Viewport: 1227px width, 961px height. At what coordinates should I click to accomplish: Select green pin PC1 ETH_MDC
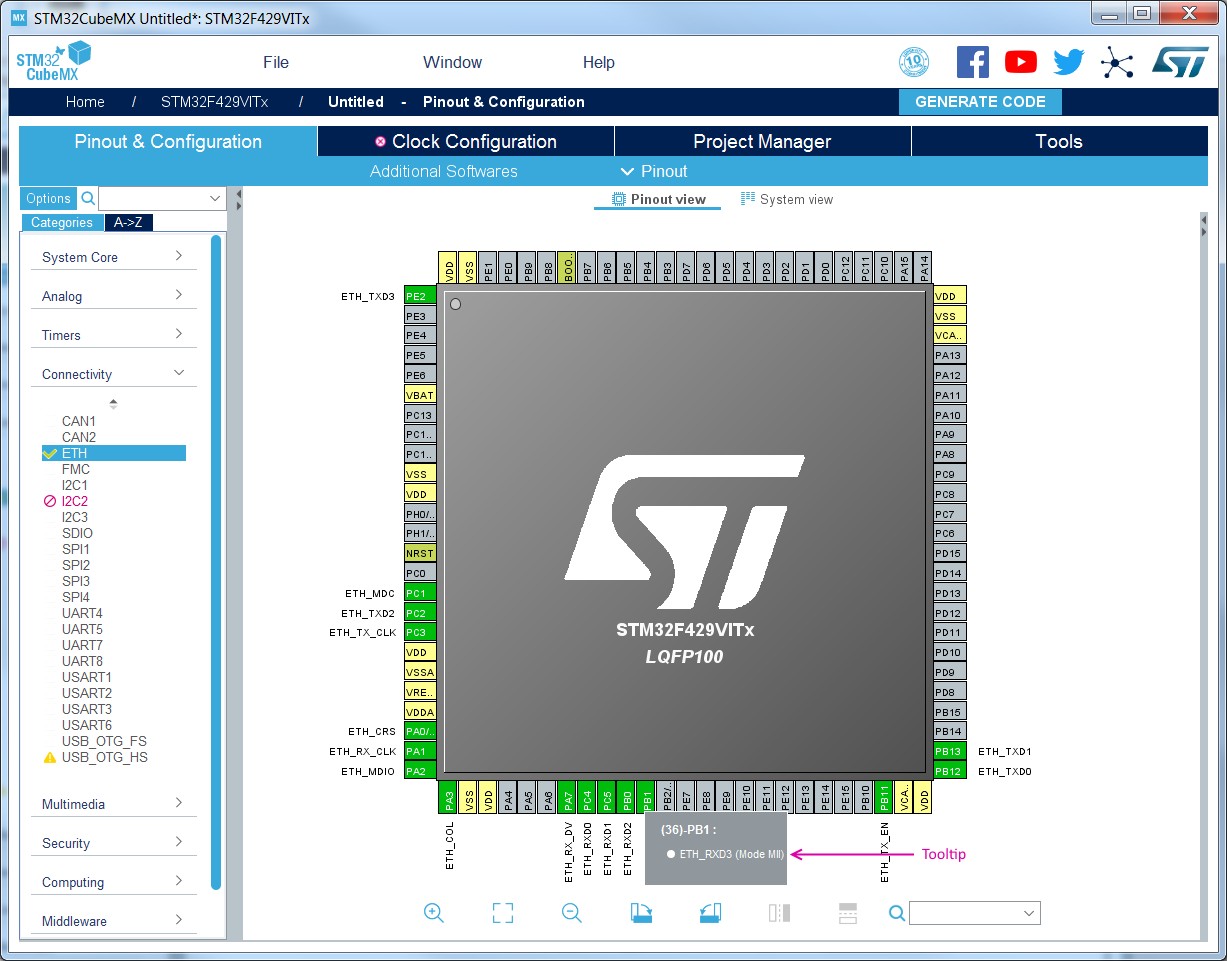[420, 593]
